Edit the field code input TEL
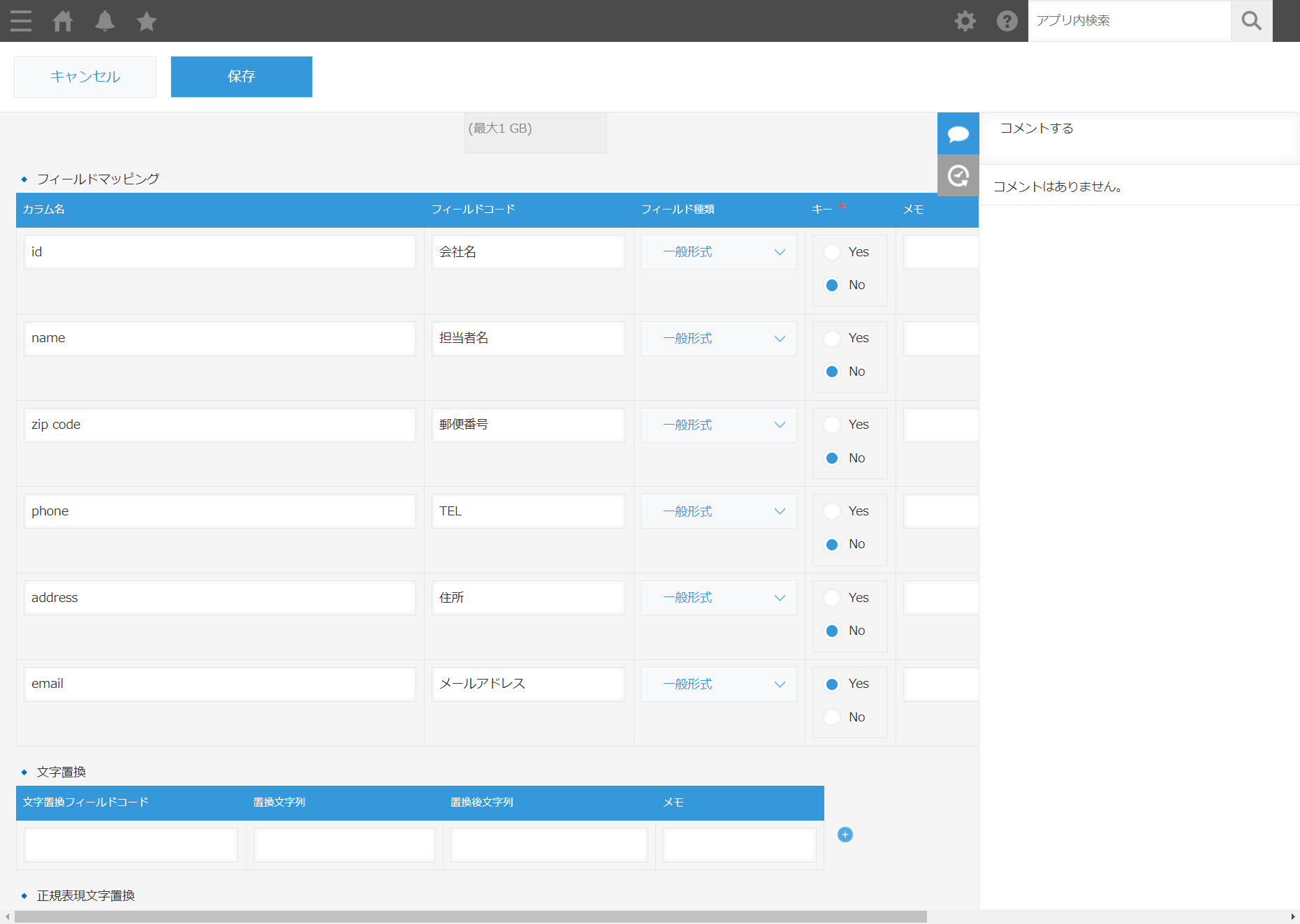Image resolution: width=1300 pixels, height=924 pixels. [529, 511]
